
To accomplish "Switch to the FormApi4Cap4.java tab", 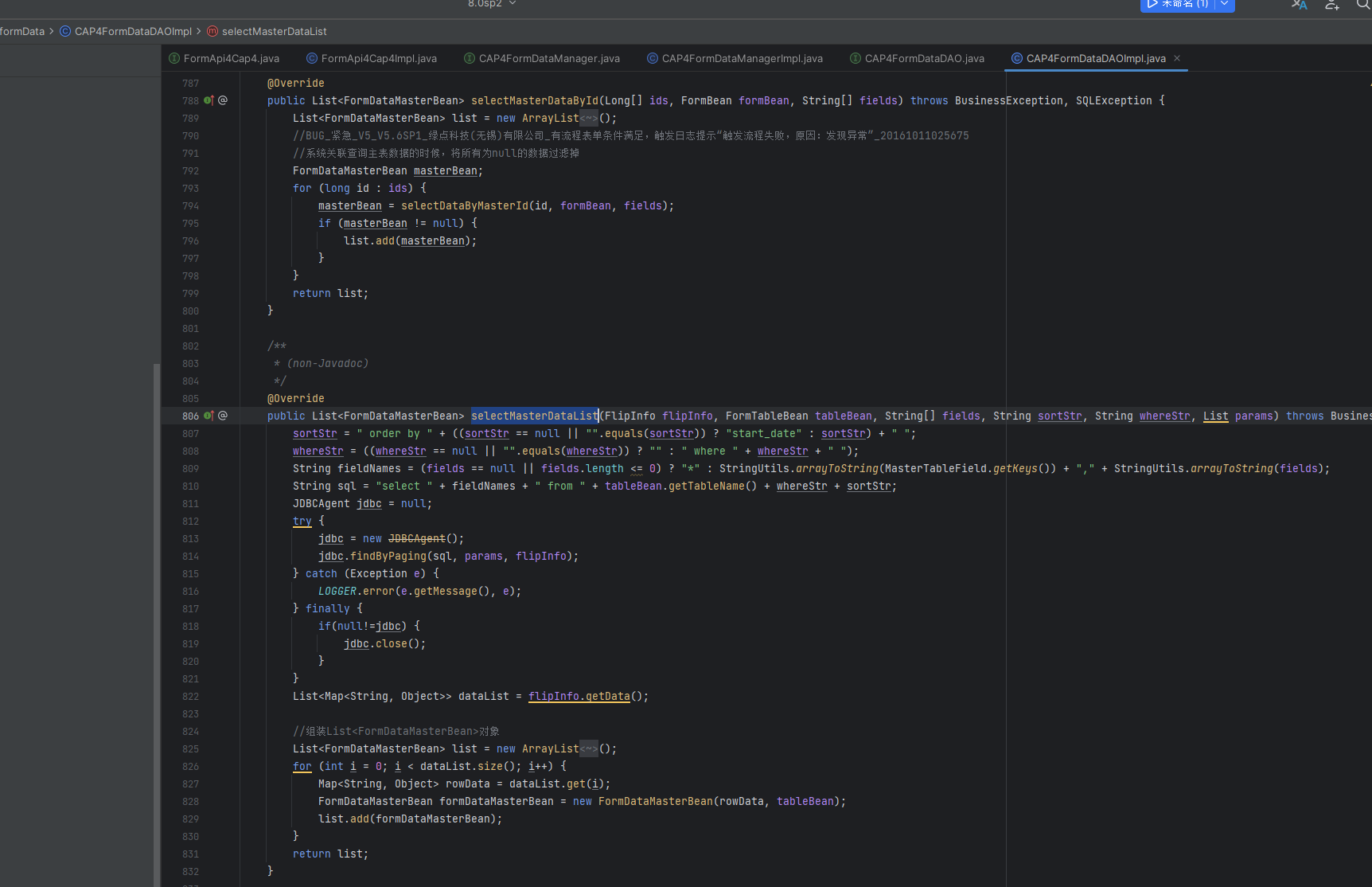I will tap(224, 58).
